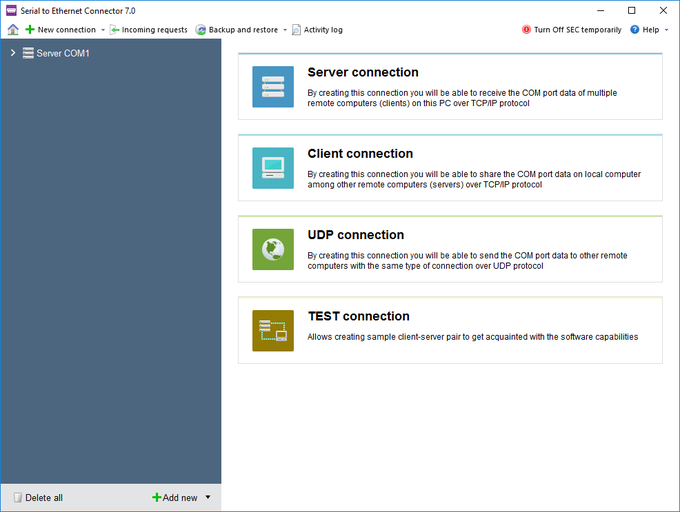Click the teal Client connection computer icon
Screen dimensions: 680x512
coord(273,168)
